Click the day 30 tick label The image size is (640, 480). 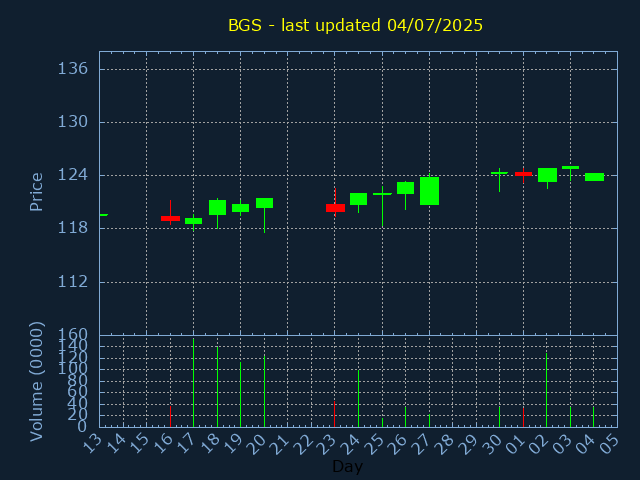[492, 444]
